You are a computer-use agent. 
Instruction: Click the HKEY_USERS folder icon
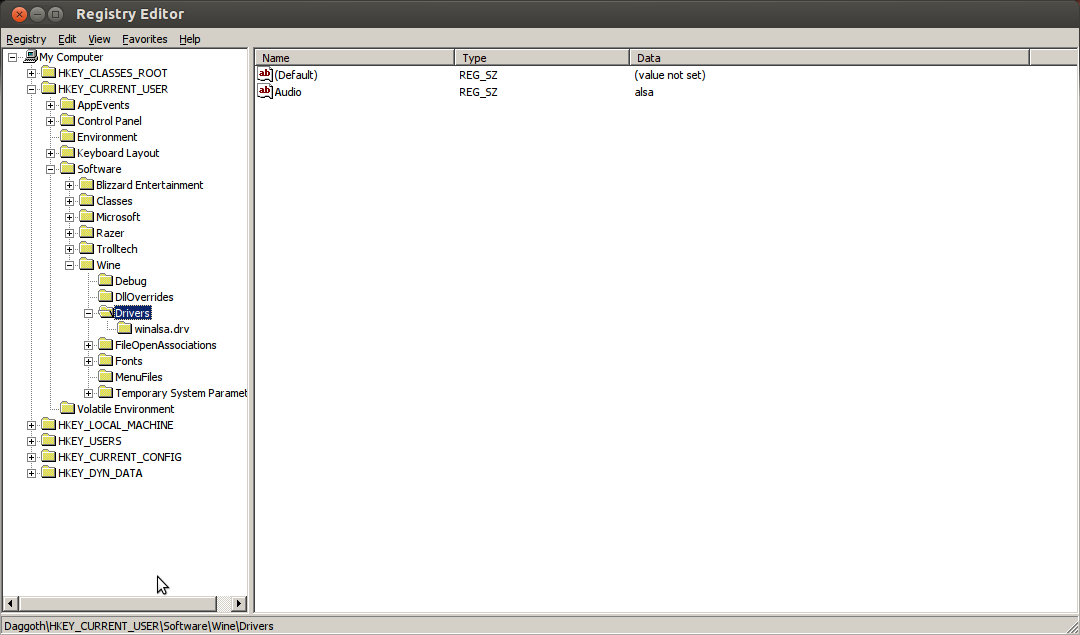(48, 441)
